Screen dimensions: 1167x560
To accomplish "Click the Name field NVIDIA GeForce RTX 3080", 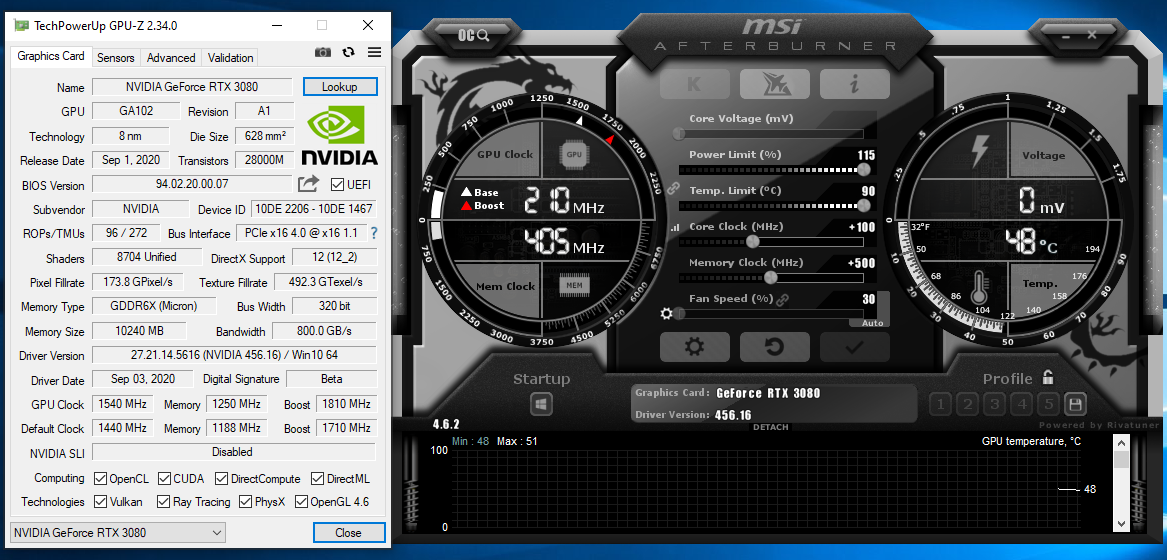I will [192, 86].
